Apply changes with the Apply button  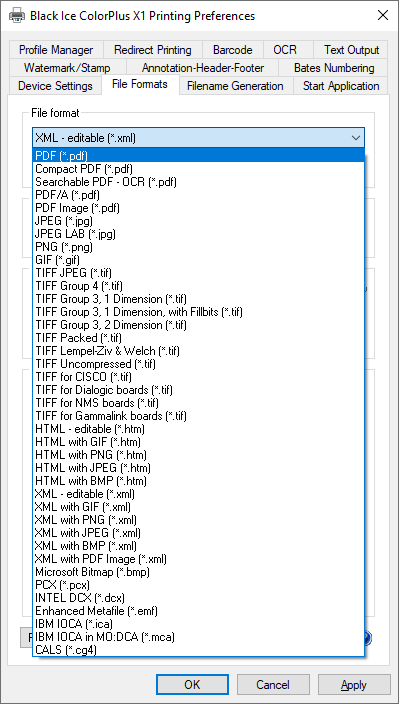pyautogui.click(x=354, y=684)
